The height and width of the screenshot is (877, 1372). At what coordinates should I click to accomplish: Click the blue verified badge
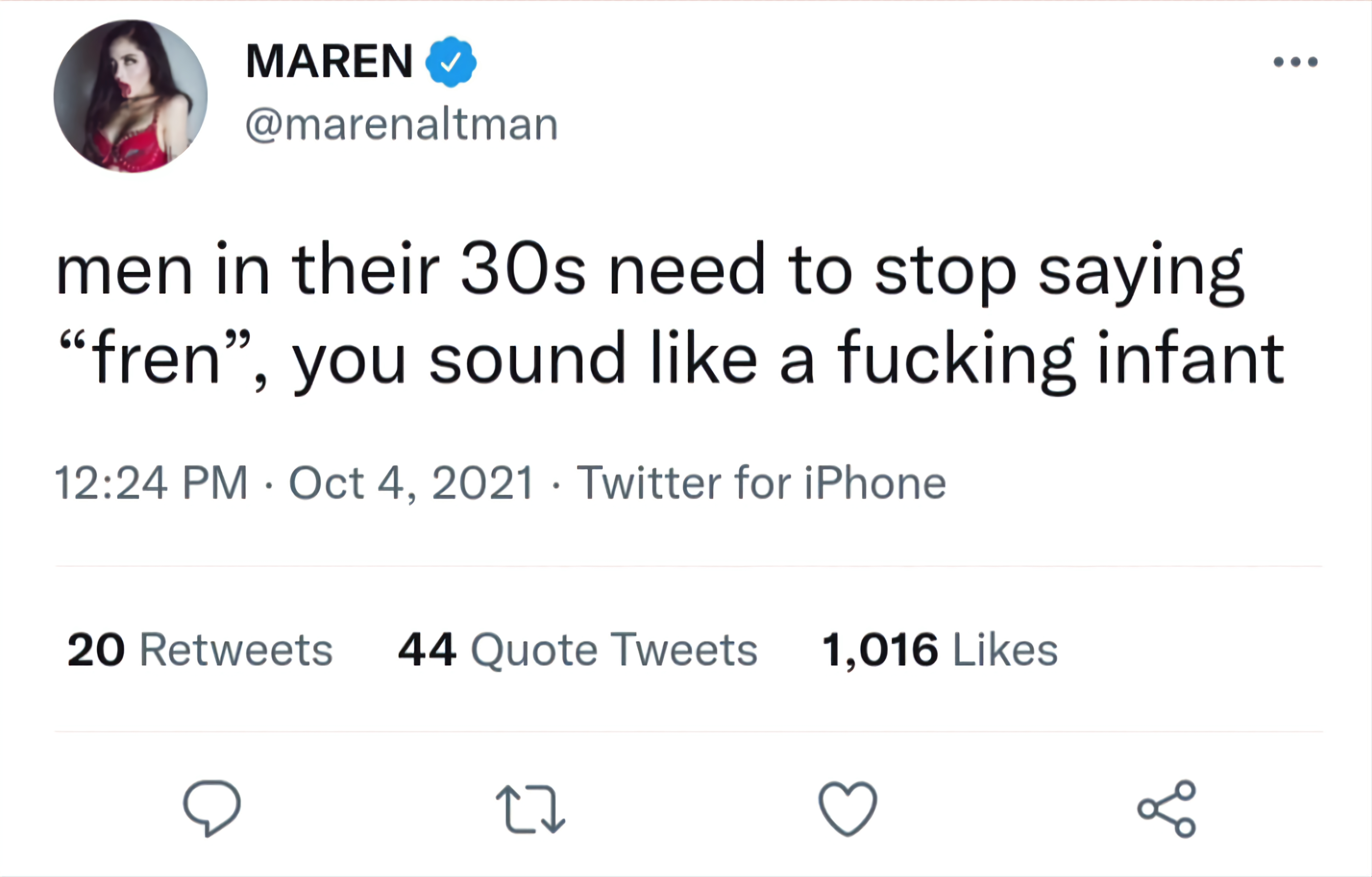451,61
